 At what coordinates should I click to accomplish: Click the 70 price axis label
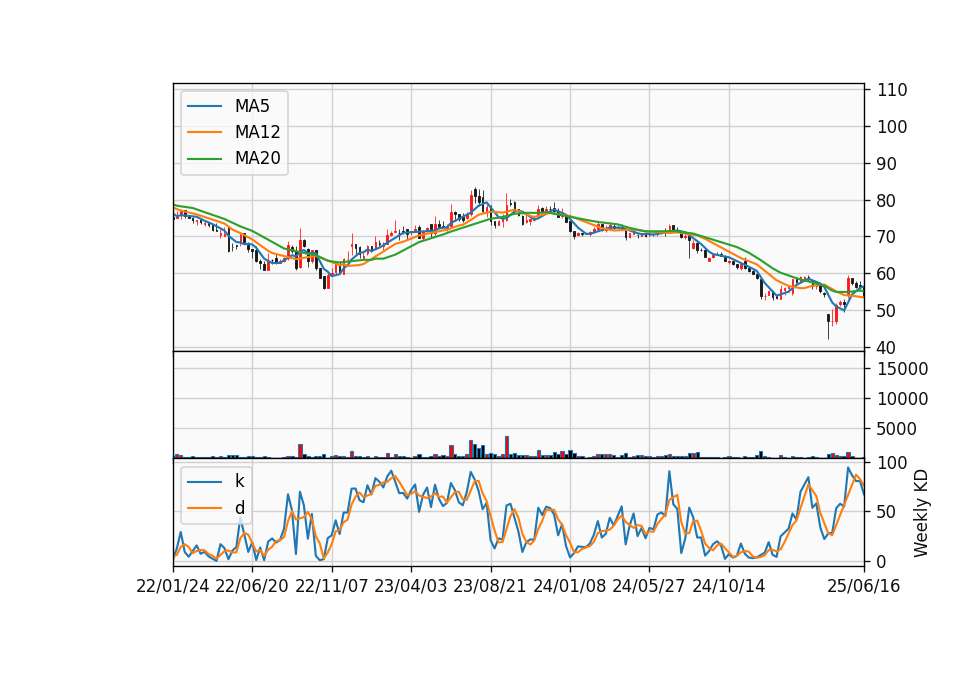point(887,237)
